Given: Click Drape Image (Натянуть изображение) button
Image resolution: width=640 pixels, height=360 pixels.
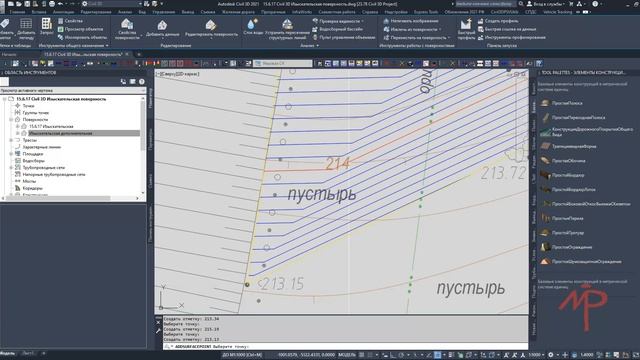Looking at the screenshot, I should [x=411, y=21].
